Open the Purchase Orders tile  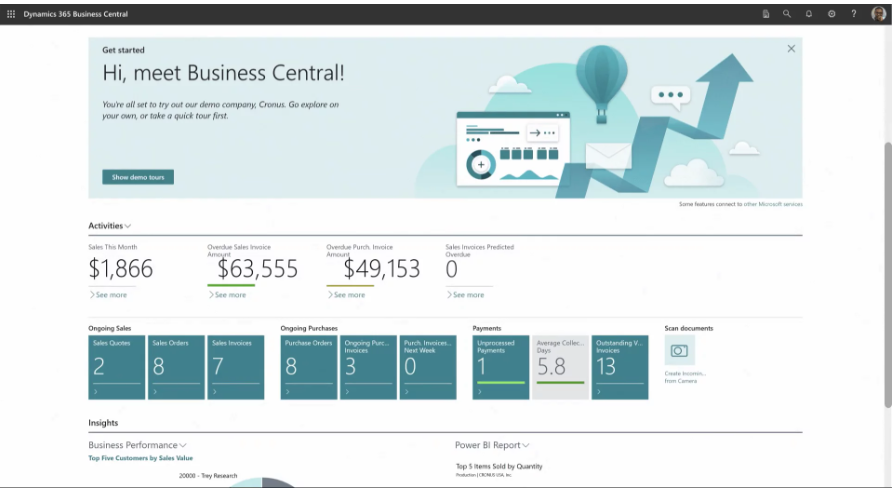coord(309,367)
